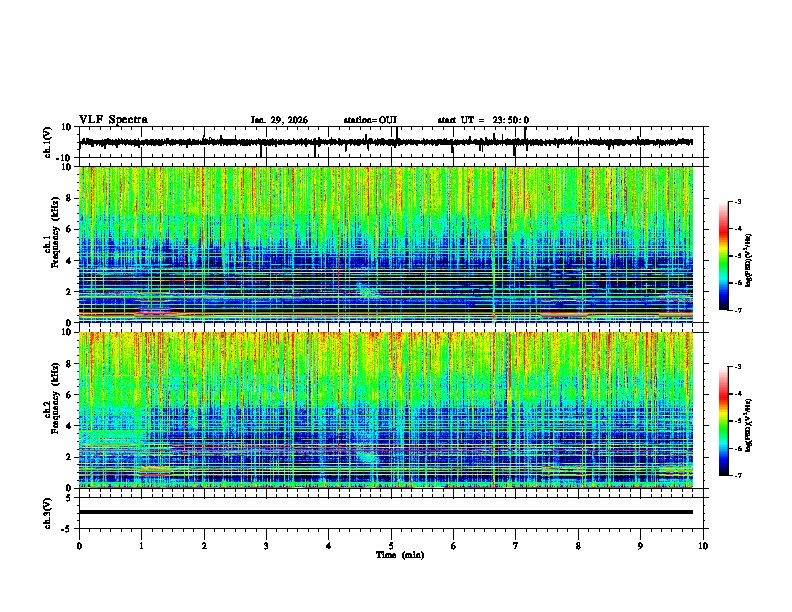Click the ch.1 voltage waveform trace
792x612 pixels.
[x=386, y=142]
